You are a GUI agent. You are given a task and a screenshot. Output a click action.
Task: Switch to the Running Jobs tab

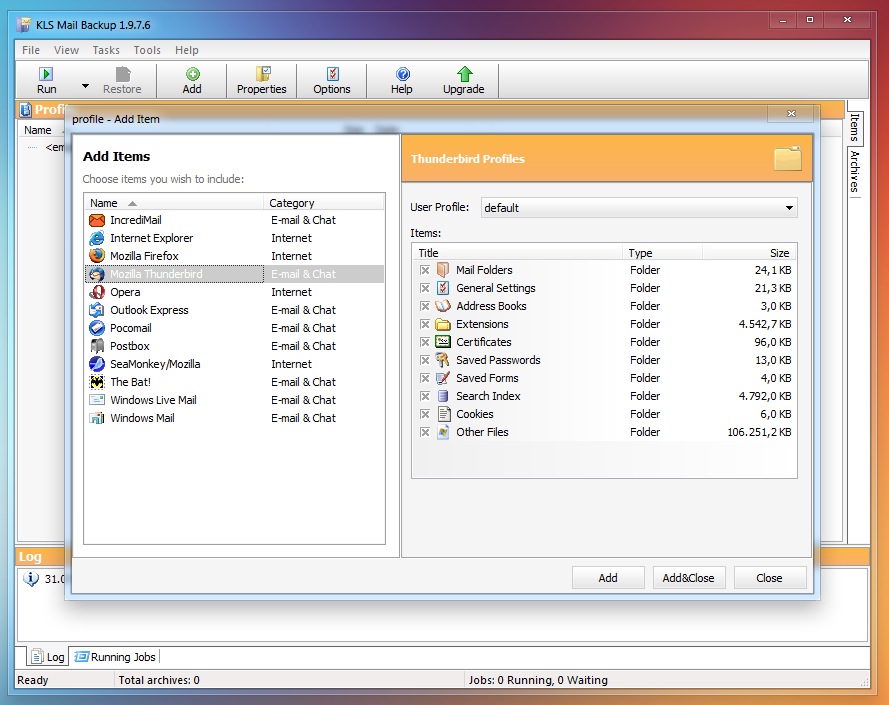point(115,657)
